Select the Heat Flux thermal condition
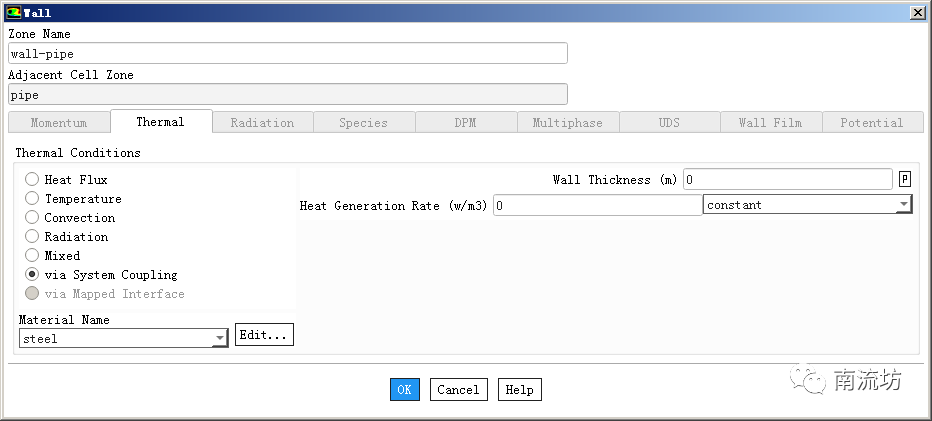 32,179
